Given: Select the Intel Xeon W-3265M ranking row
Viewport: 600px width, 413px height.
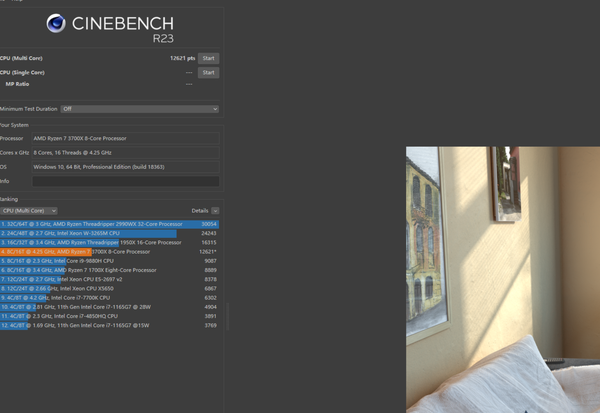Looking at the screenshot, I should [x=109, y=233].
